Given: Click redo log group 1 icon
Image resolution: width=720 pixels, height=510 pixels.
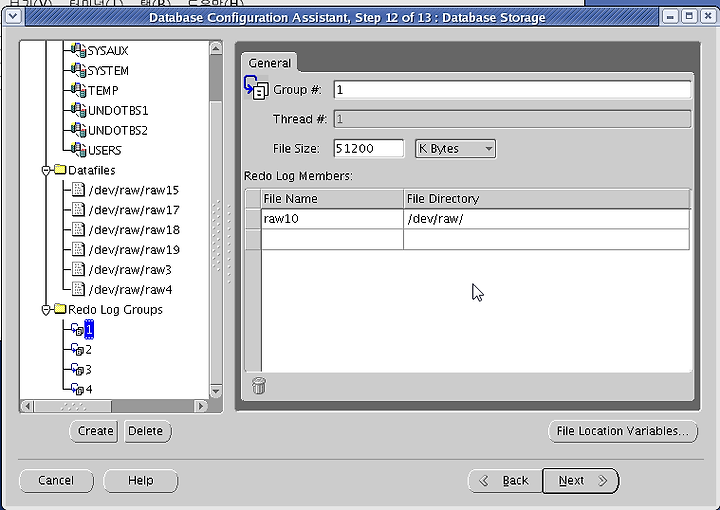Looking at the screenshot, I should (77, 330).
